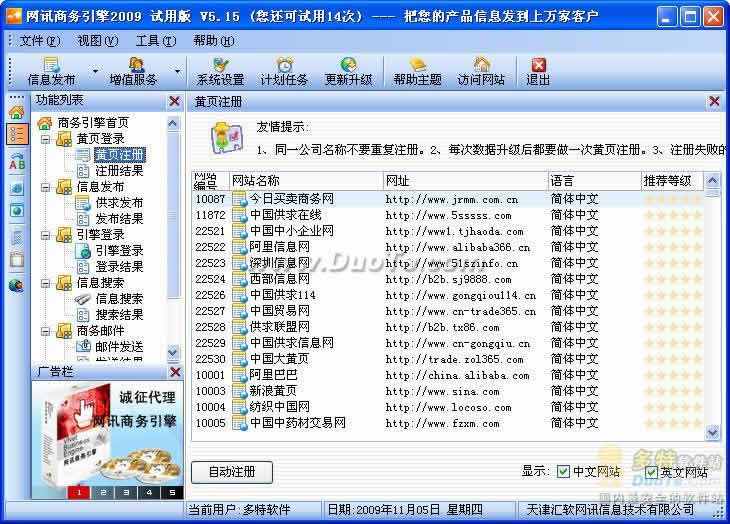The width and height of the screenshot is (730, 524).
Task: Click home icon in left sidebar
Action: tap(17, 112)
